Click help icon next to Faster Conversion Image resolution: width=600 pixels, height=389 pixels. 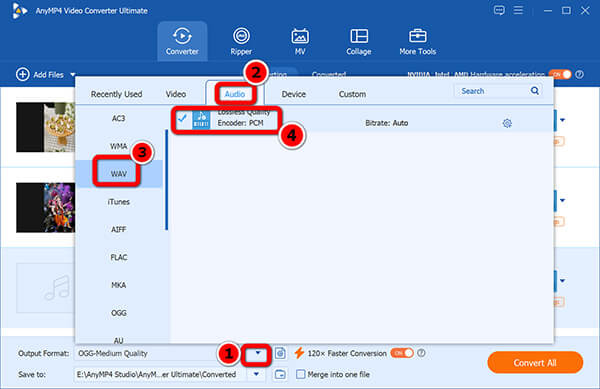click(421, 353)
